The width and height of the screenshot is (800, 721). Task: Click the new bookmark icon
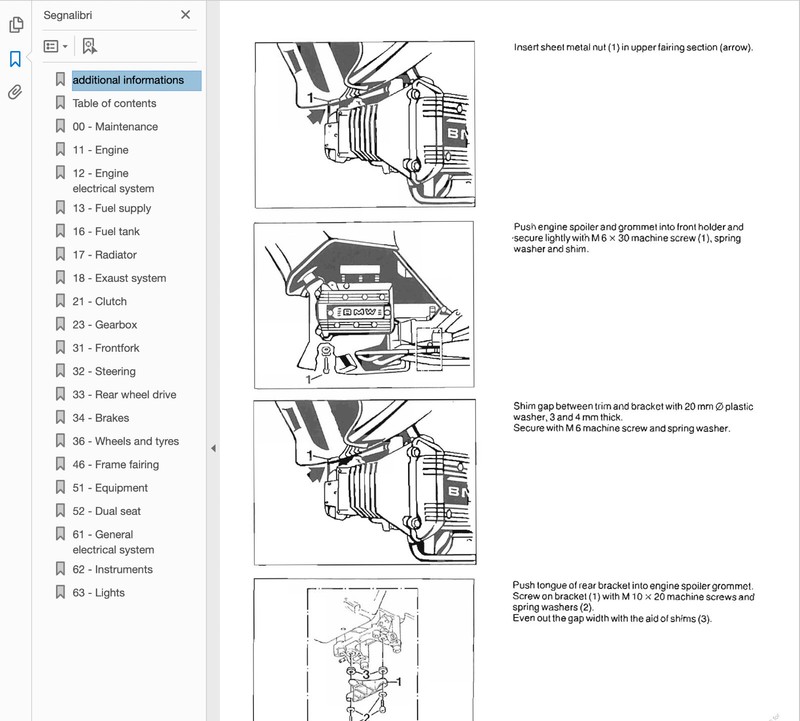[89, 46]
